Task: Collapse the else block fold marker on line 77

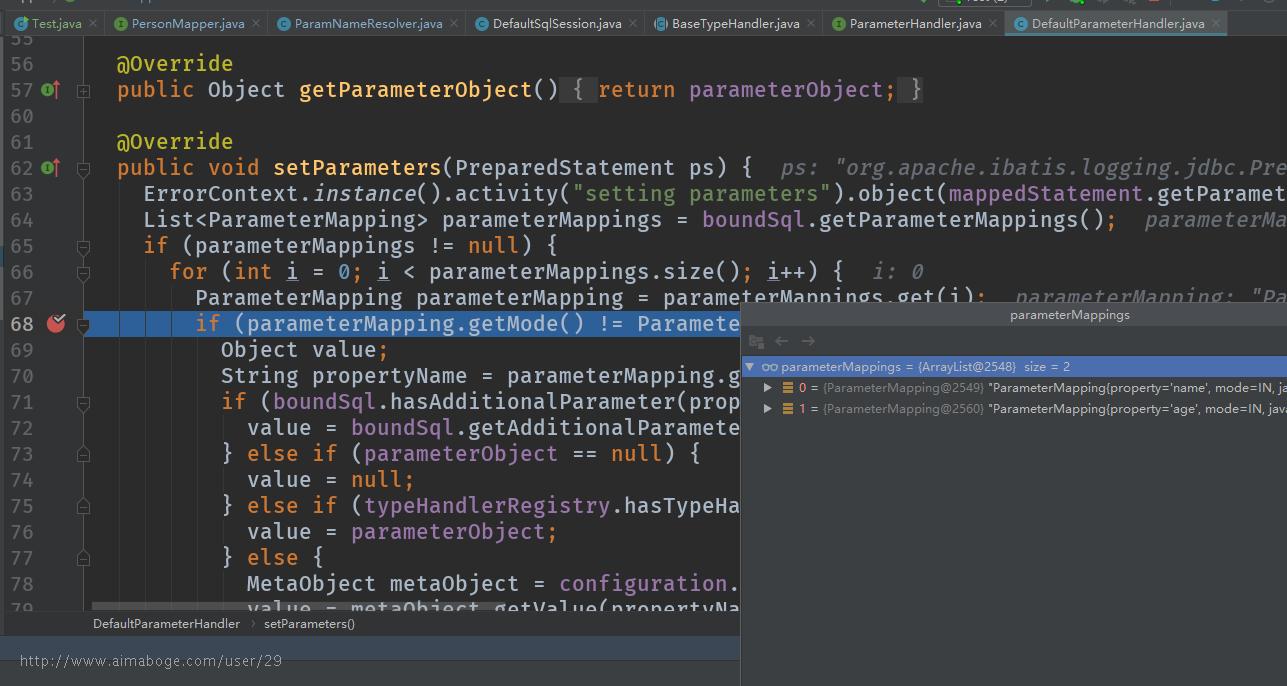Action: click(x=84, y=558)
